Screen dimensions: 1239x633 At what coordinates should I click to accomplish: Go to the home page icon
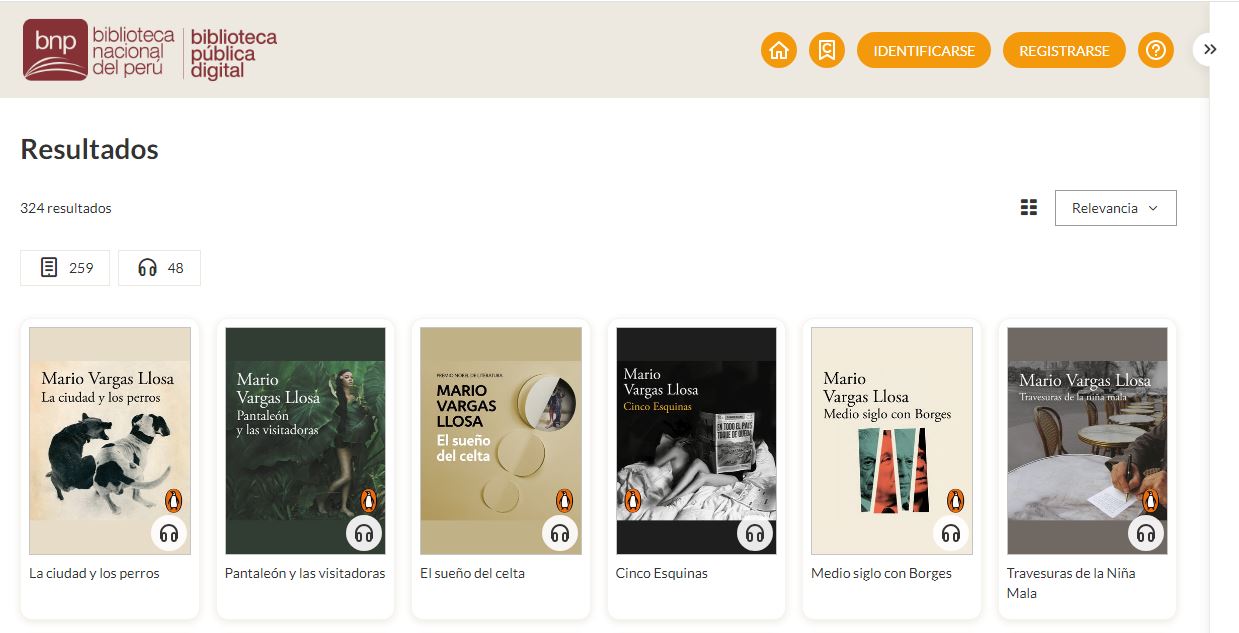click(779, 50)
